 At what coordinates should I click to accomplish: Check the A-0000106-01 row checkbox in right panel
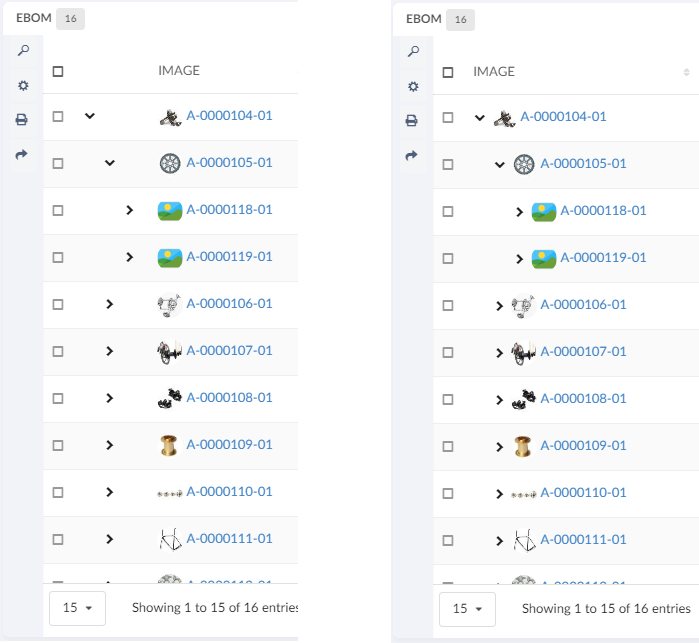(448, 305)
